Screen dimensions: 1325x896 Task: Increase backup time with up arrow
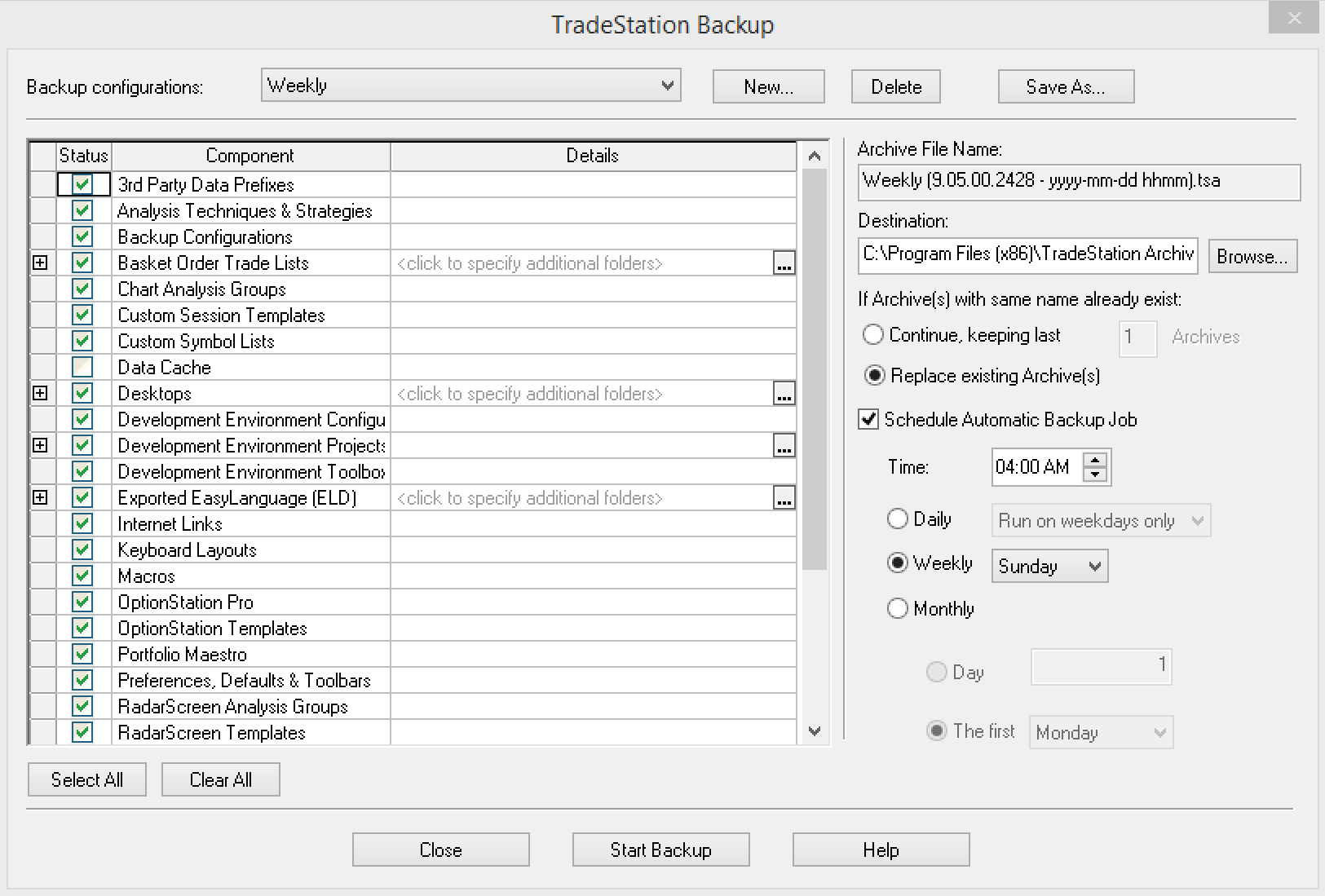click(1095, 460)
